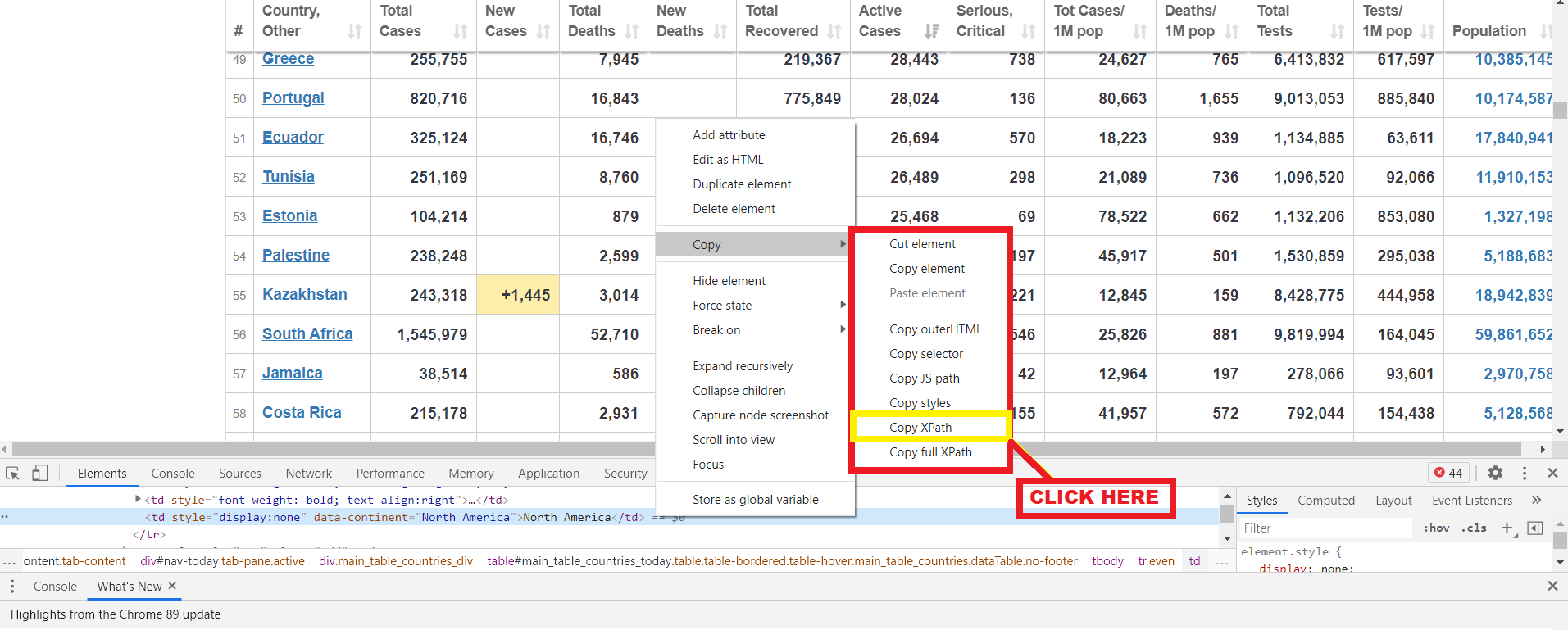This screenshot has width=1568, height=630.
Task: Choose Store as global variable
Action: pos(755,499)
